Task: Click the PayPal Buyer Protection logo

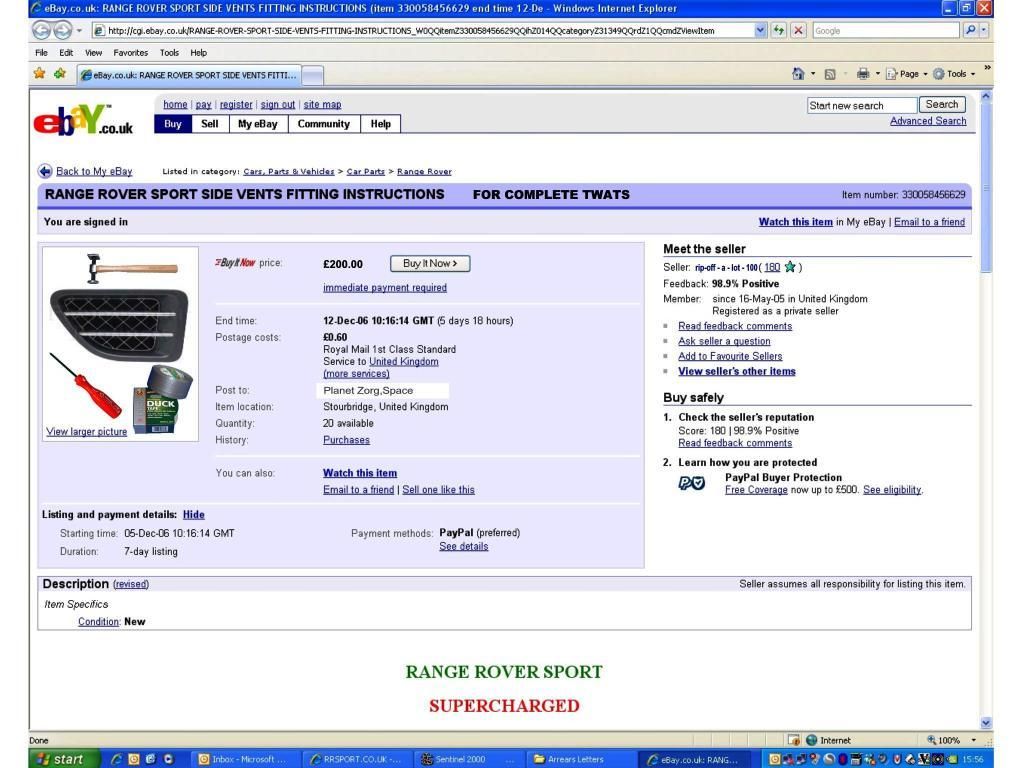Action: [x=691, y=483]
